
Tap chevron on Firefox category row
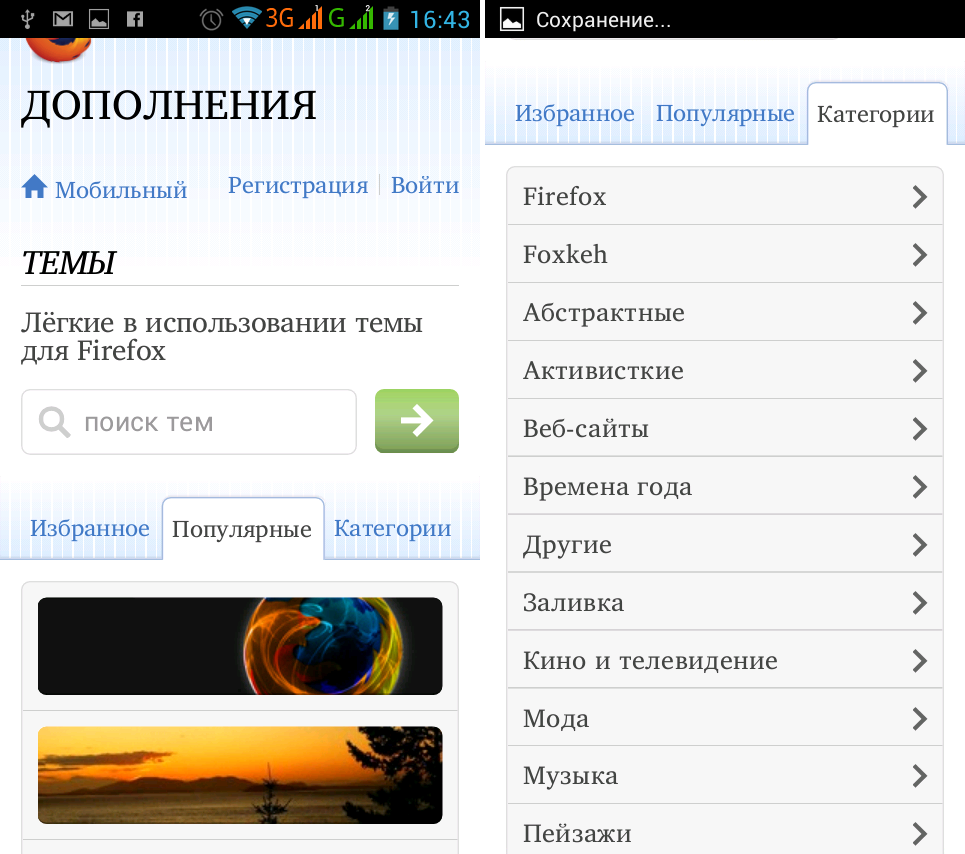point(919,197)
